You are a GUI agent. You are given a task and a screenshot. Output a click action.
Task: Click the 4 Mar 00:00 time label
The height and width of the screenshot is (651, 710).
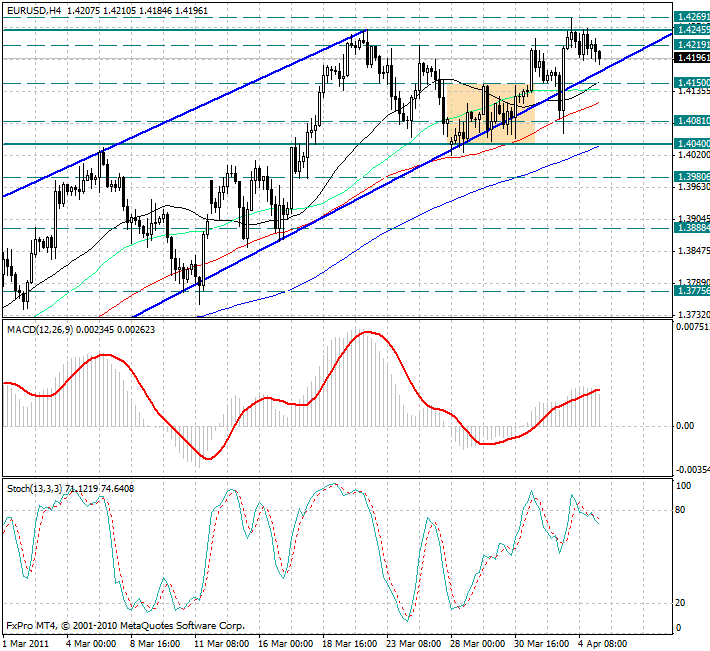91,644
